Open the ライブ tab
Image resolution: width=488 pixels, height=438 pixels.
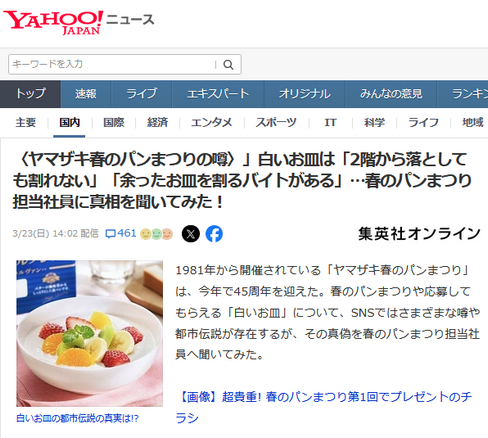click(x=141, y=94)
